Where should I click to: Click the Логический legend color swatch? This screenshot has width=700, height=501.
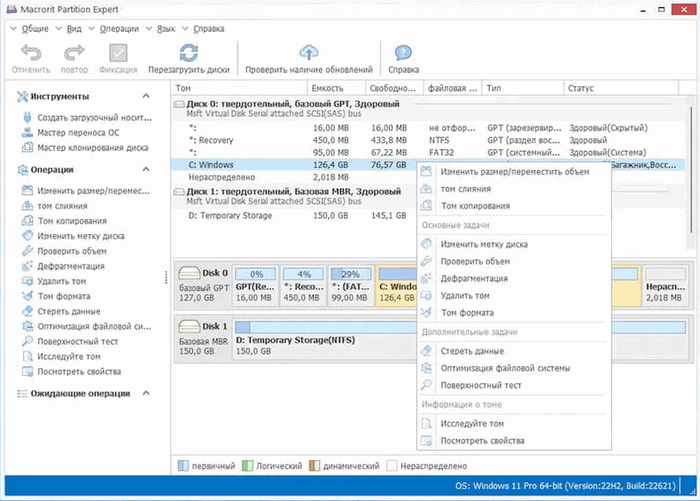pyautogui.click(x=247, y=466)
